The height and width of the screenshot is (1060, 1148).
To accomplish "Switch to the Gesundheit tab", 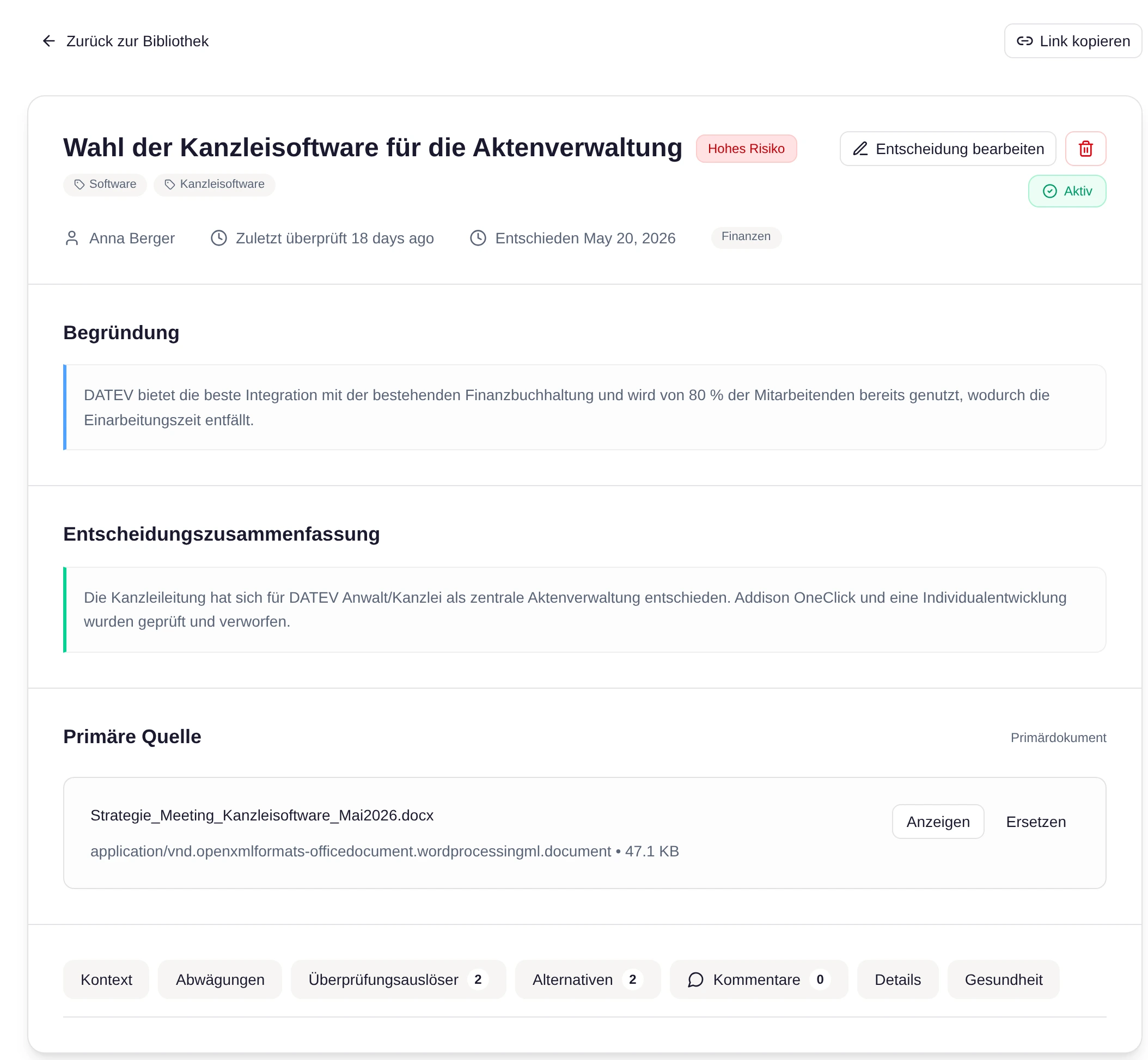I will 1003,979.
